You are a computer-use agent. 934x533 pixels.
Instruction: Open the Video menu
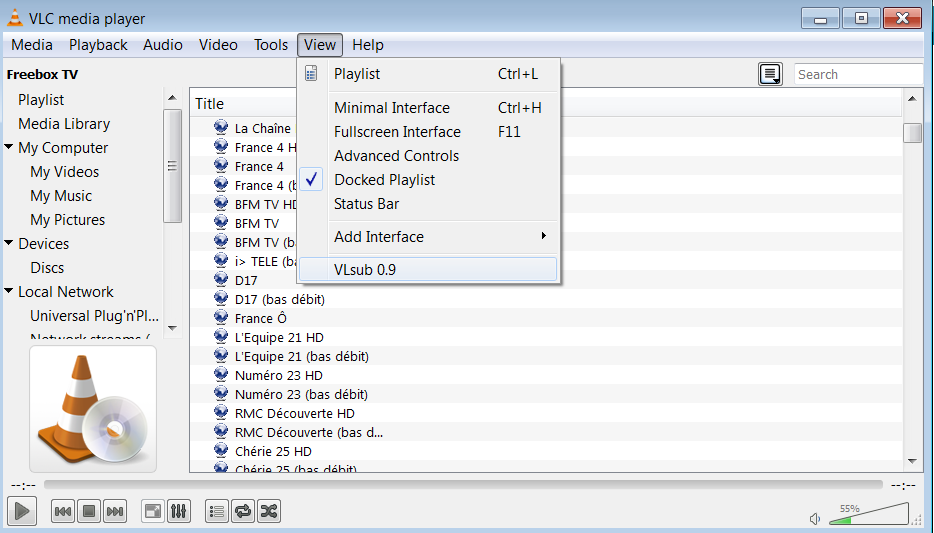(218, 45)
